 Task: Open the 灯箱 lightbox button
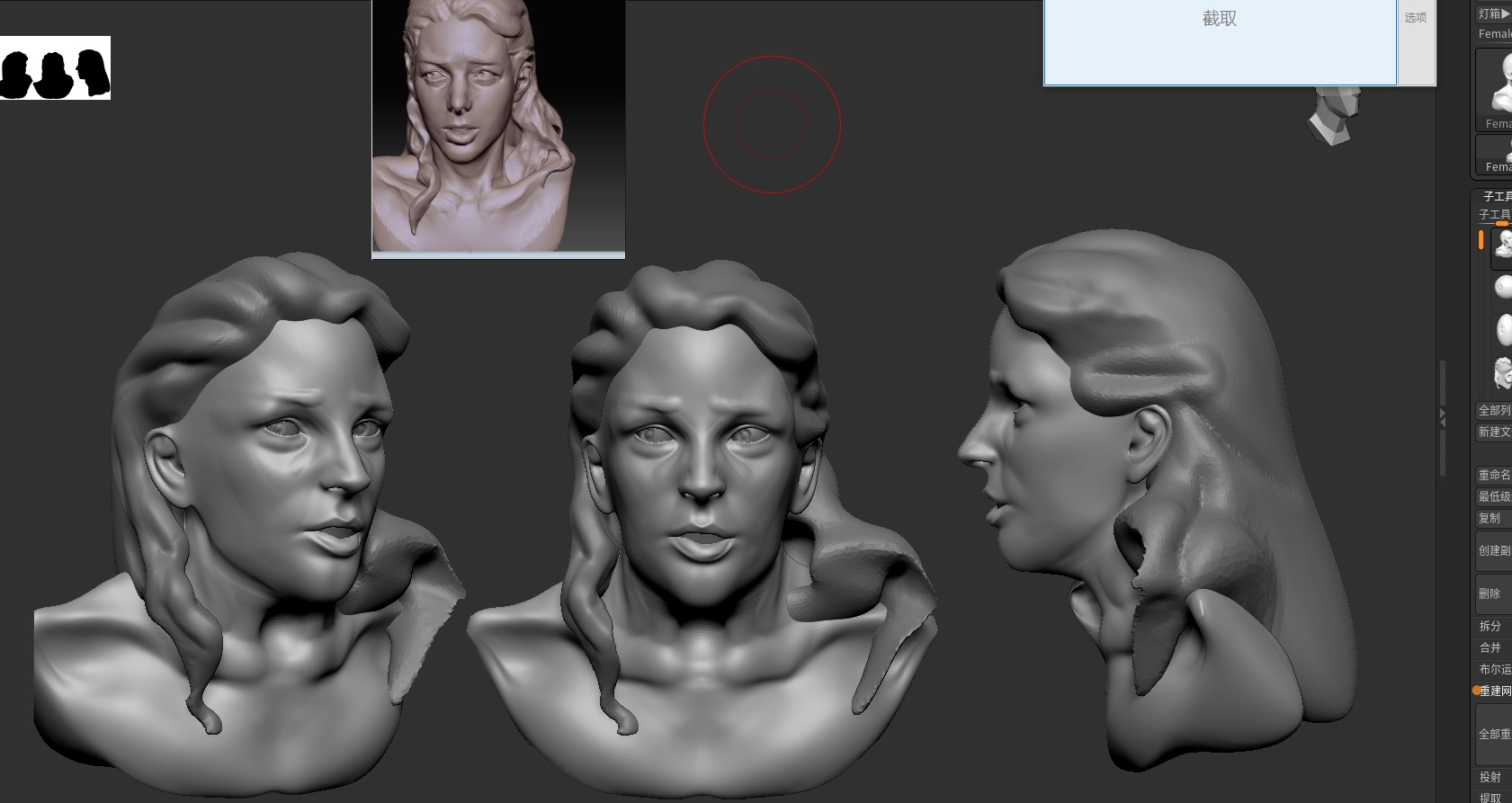tap(1494, 13)
